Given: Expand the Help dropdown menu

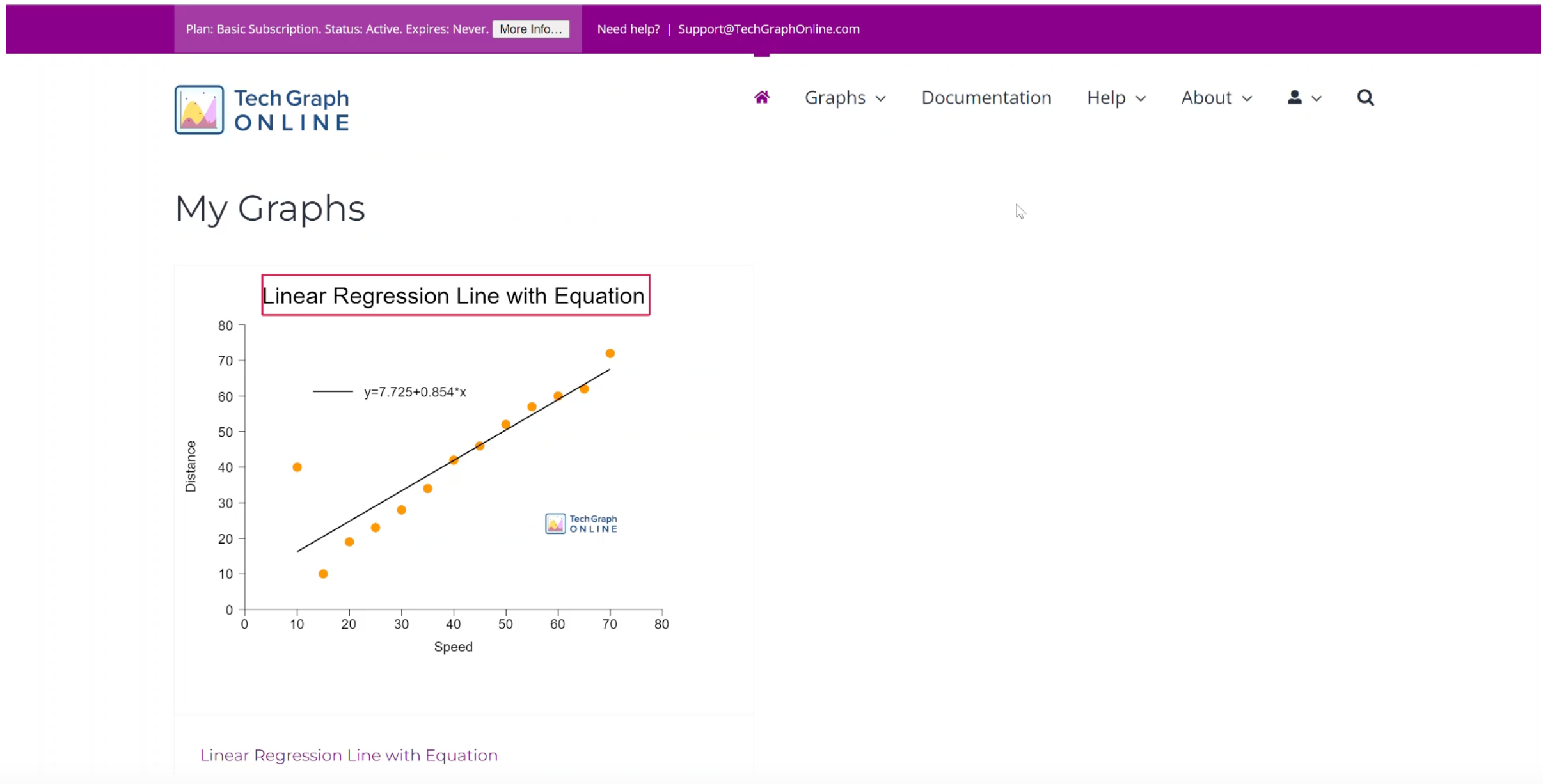Looking at the screenshot, I should tap(1116, 98).
